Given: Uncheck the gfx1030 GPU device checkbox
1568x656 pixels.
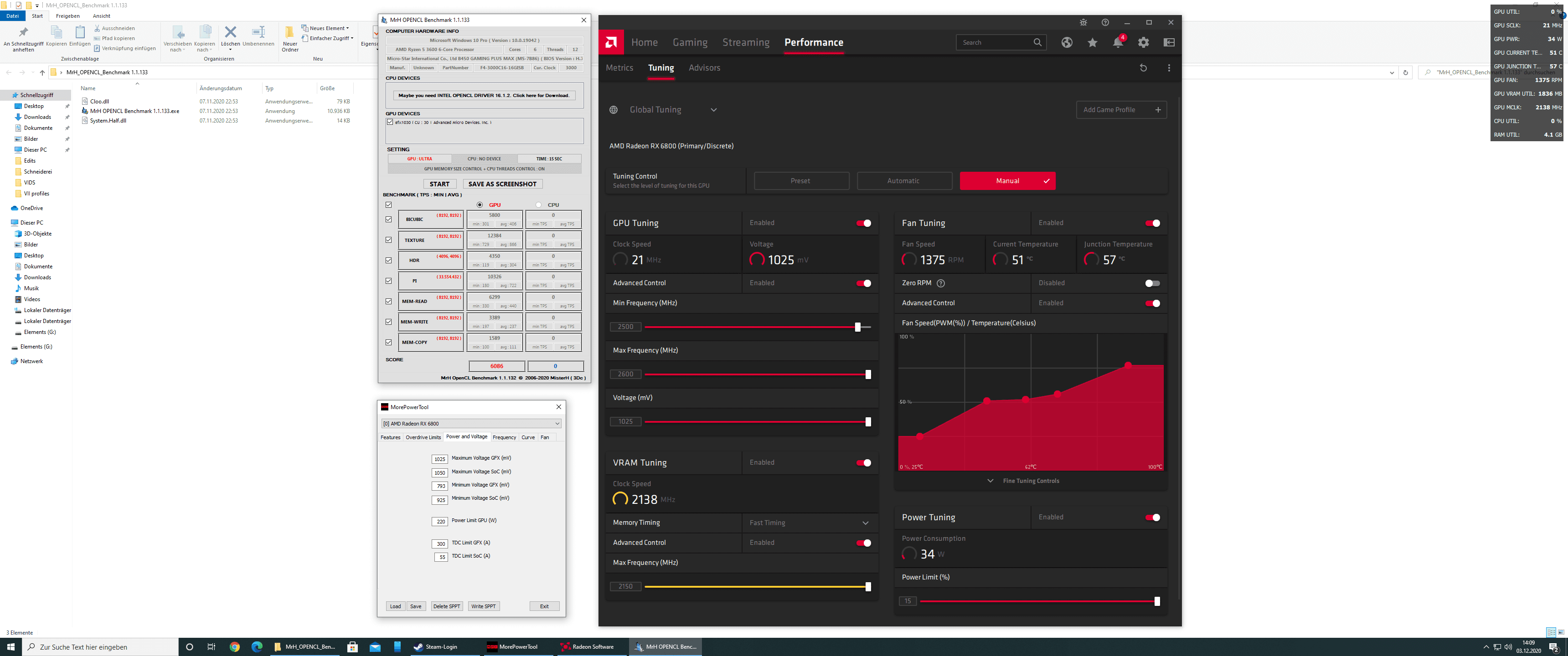Looking at the screenshot, I should click(x=390, y=122).
